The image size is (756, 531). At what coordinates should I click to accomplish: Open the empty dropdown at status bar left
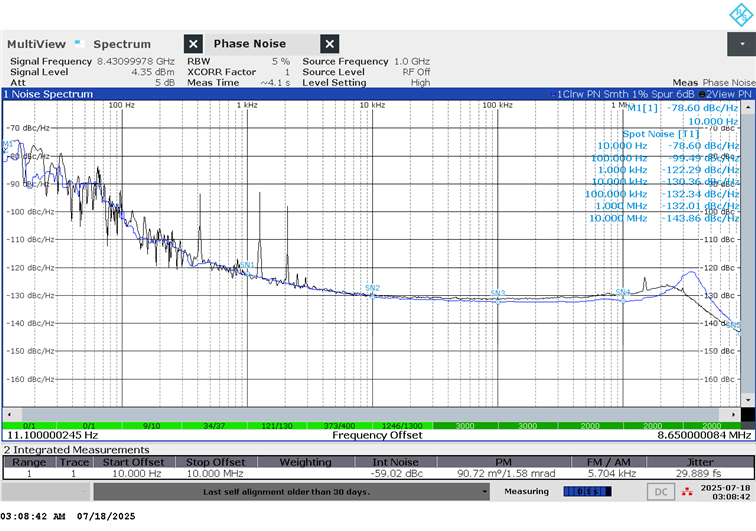(x=46, y=492)
